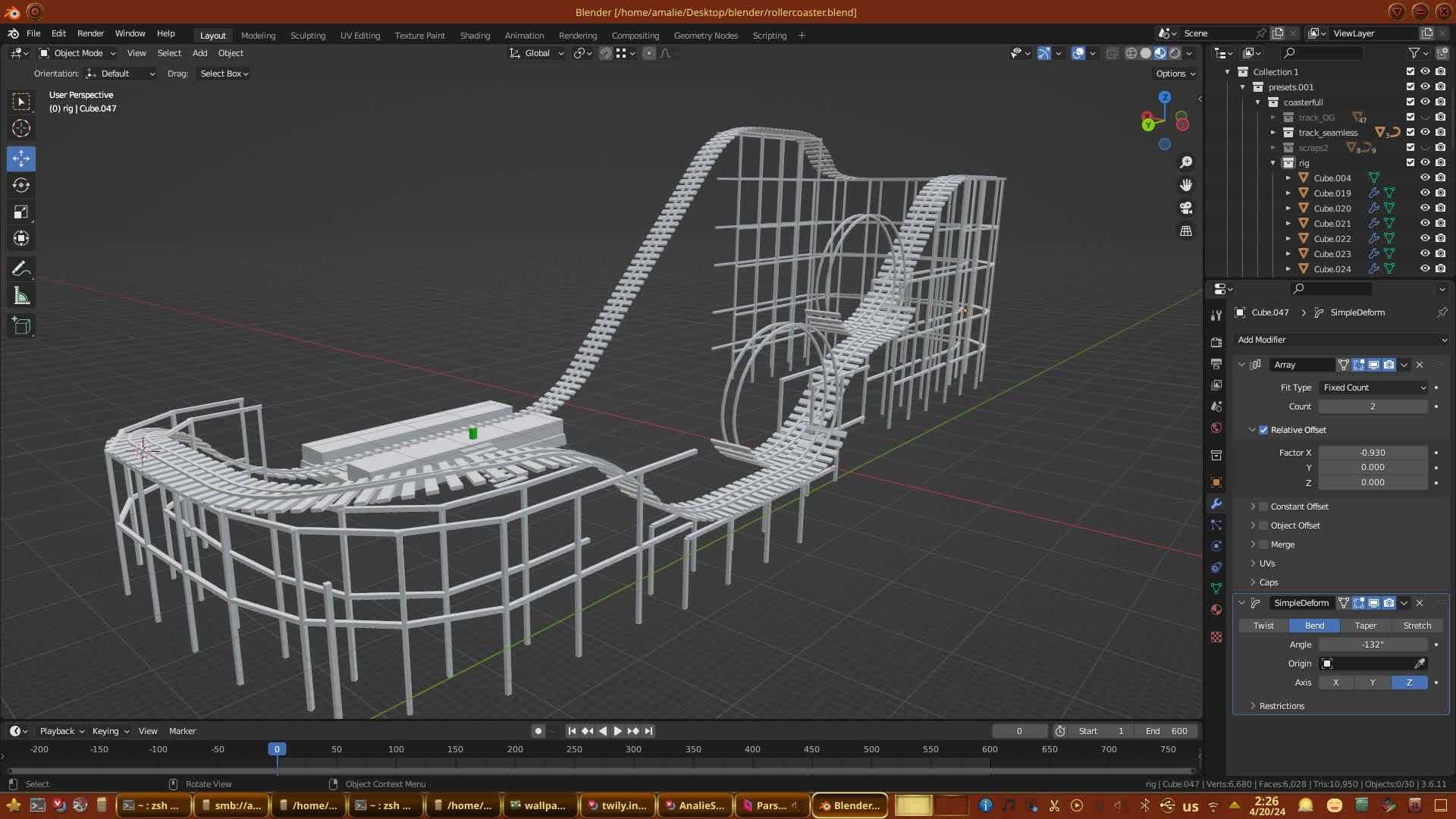
Task: Hide Cube.019 with its eye icon
Action: pos(1425,193)
